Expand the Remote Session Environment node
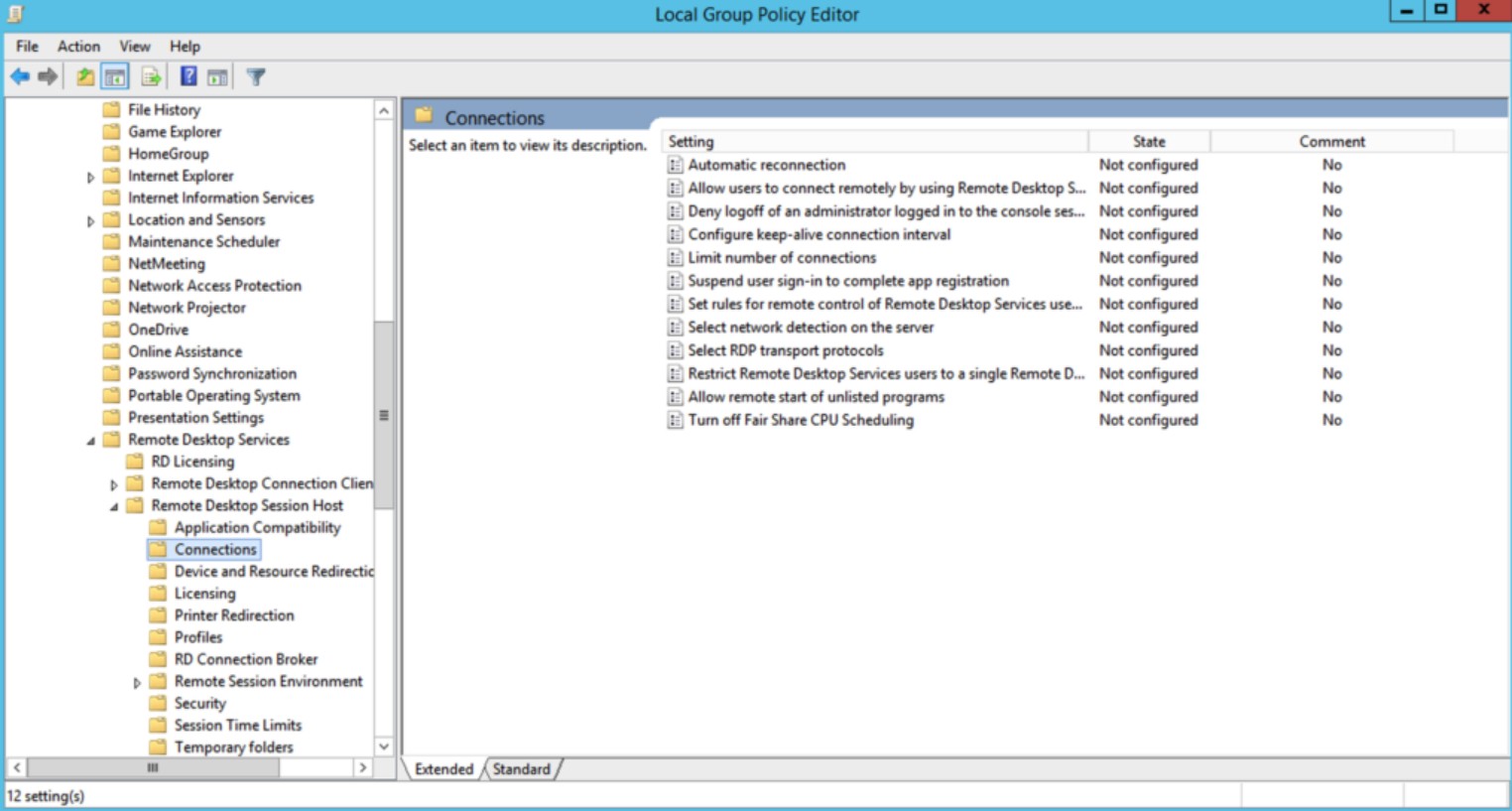This screenshot has width=1512, height=811. [x=137, y=682]
